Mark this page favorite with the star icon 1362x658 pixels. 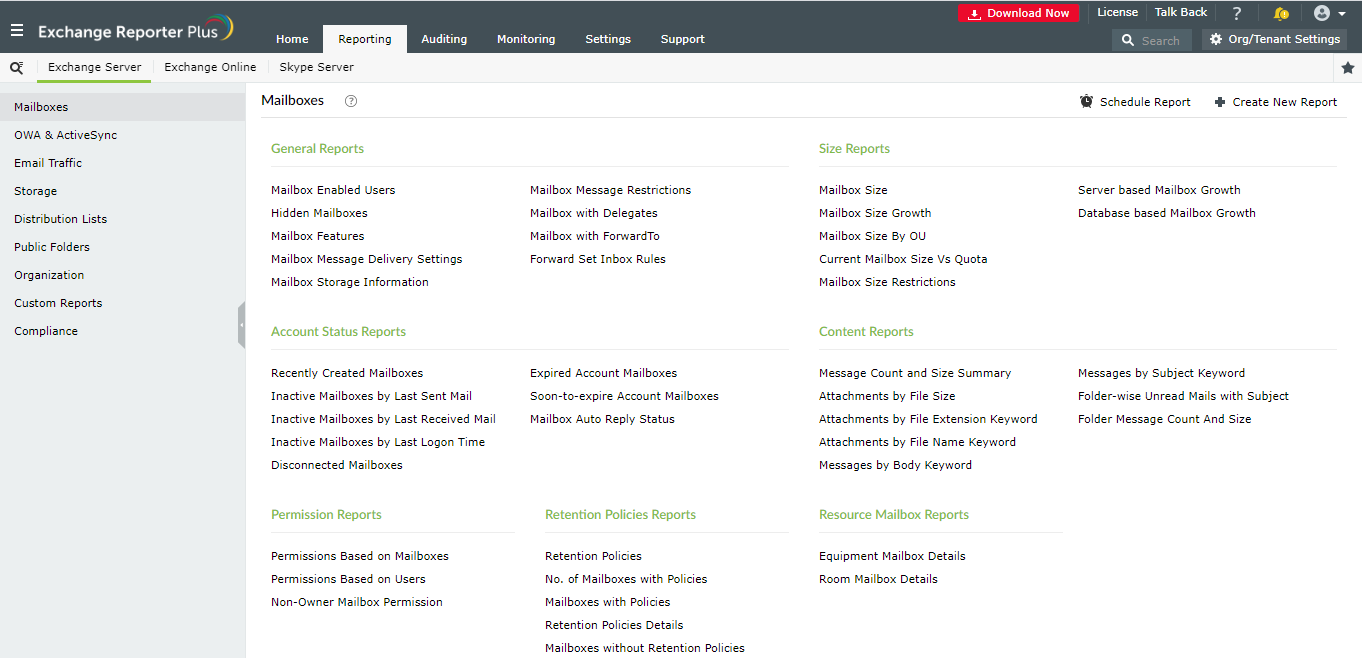pos(1347,67)
